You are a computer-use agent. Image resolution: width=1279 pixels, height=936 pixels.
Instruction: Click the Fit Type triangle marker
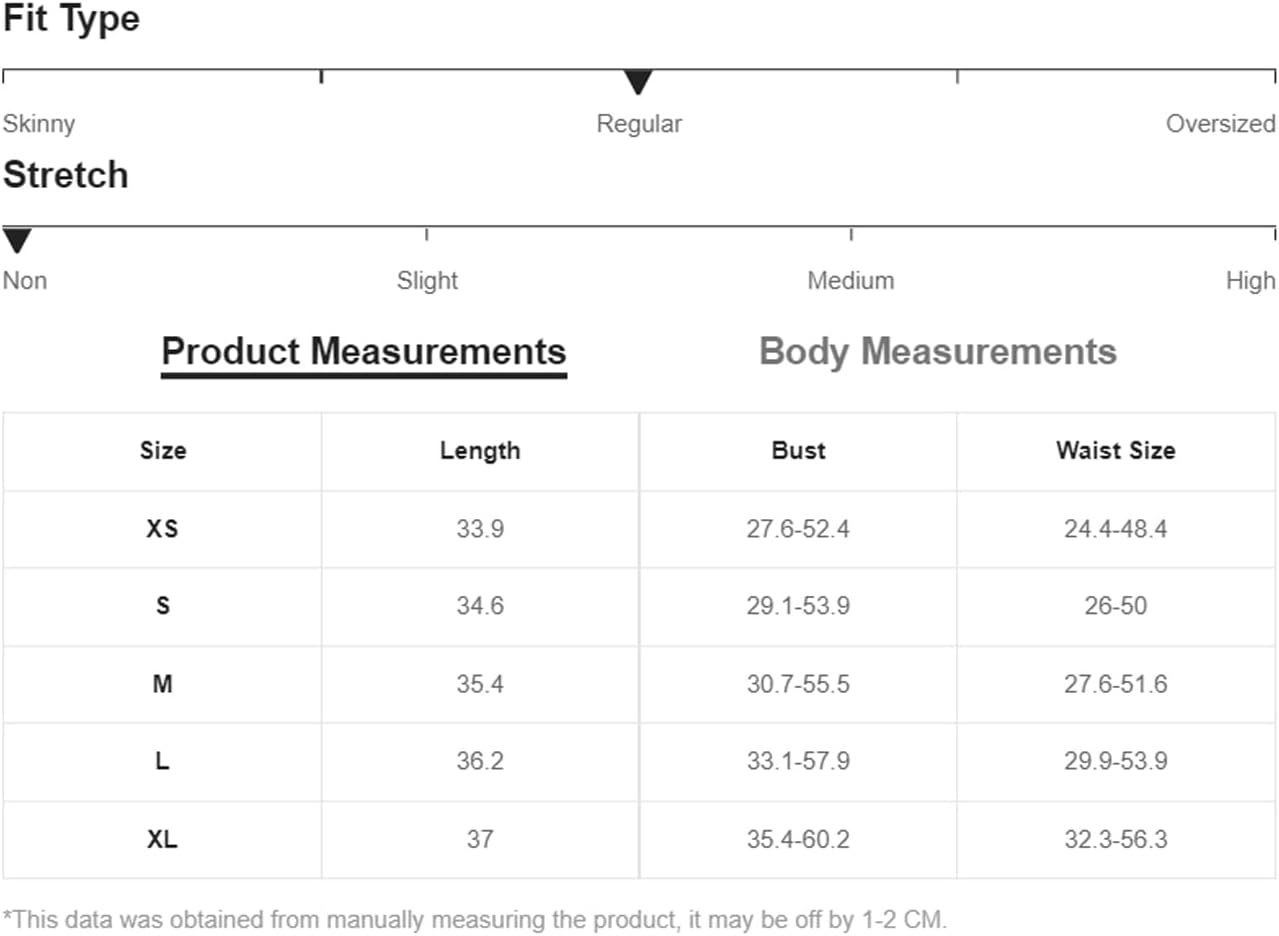(638, 82)
